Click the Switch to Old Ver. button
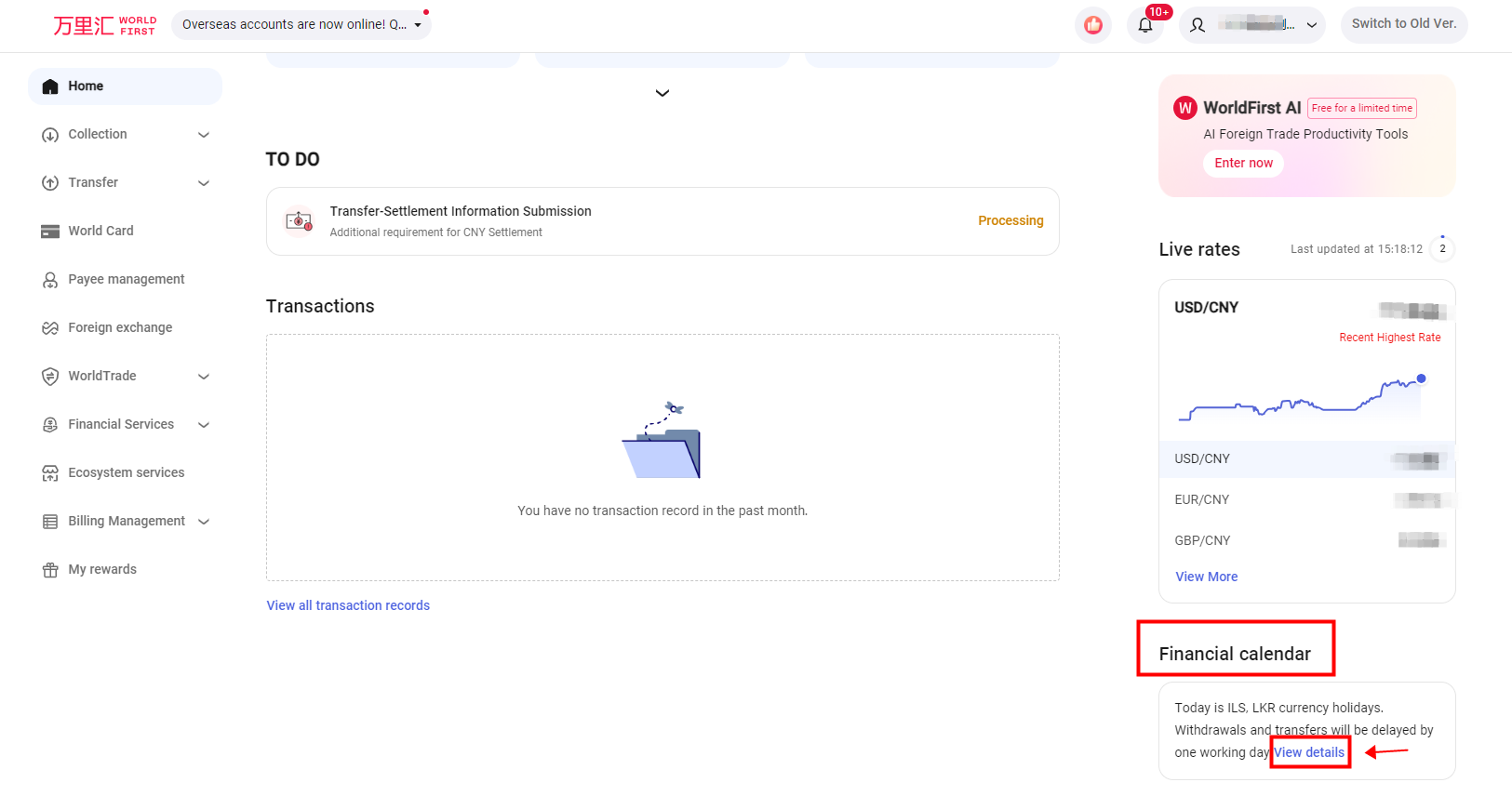 tap(1403, 24)
